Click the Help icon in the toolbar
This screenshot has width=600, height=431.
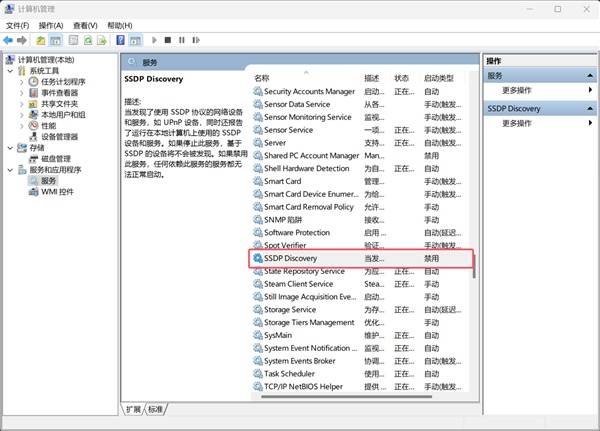[x=119, y=40]
